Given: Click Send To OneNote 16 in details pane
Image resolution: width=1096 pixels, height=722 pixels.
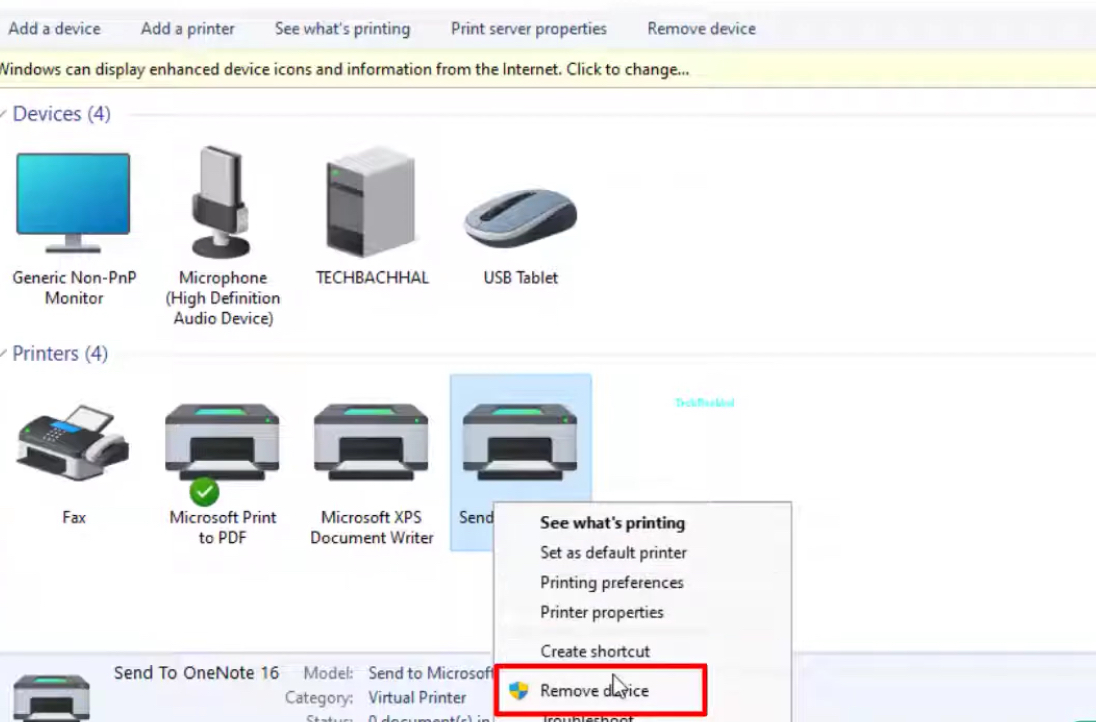Looking at the screenshot, I should [196, 673].
